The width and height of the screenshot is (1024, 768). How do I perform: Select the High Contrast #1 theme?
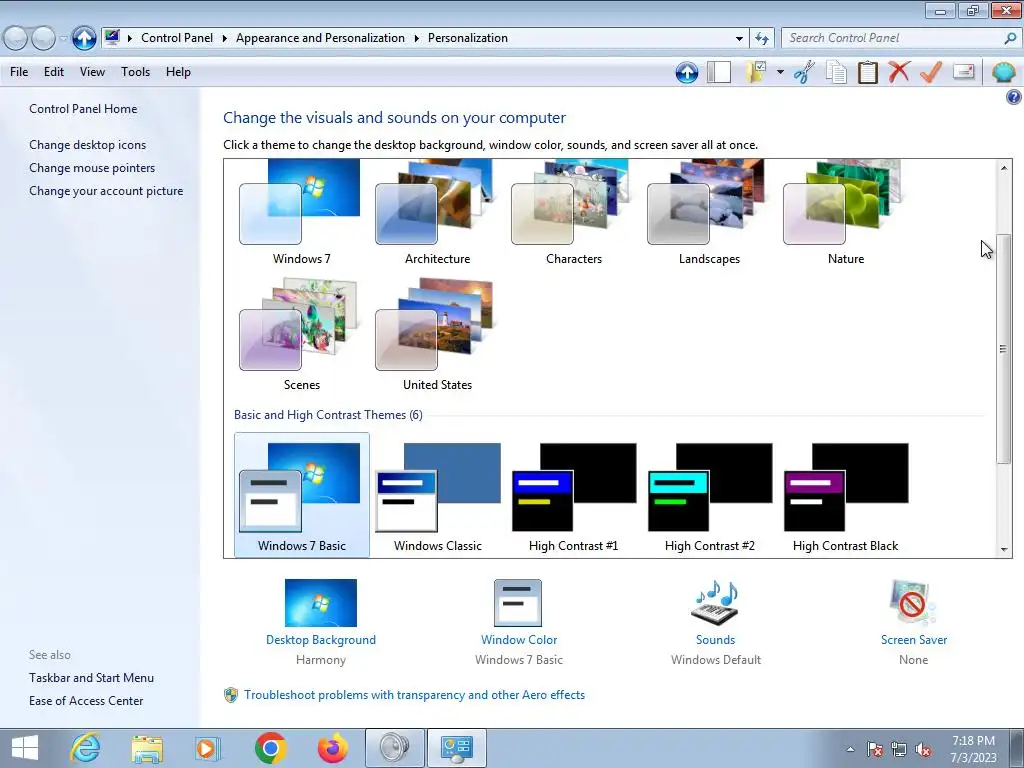(x=573, y=495)
